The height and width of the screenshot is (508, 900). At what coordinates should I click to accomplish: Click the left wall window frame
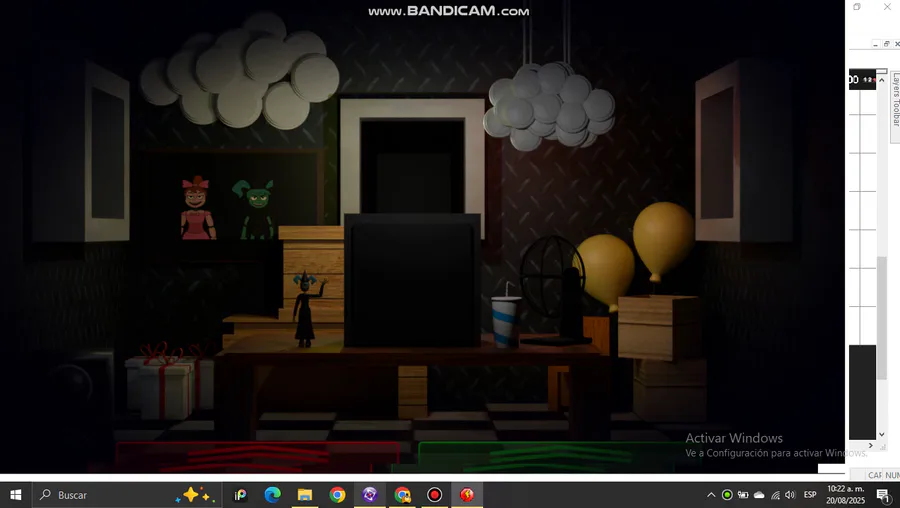coord(107,152)
